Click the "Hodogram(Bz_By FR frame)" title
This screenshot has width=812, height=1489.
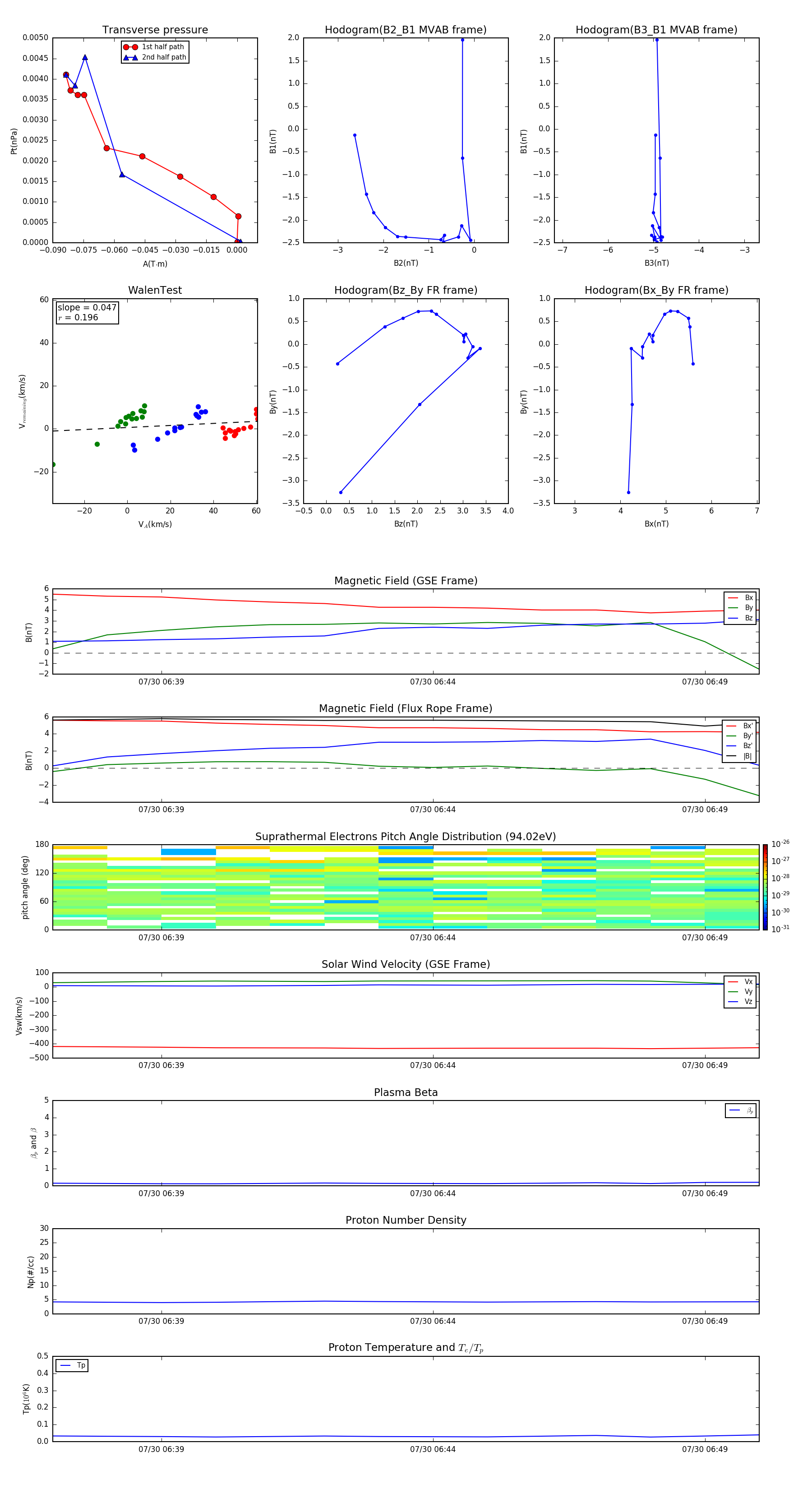coord(406,290)
